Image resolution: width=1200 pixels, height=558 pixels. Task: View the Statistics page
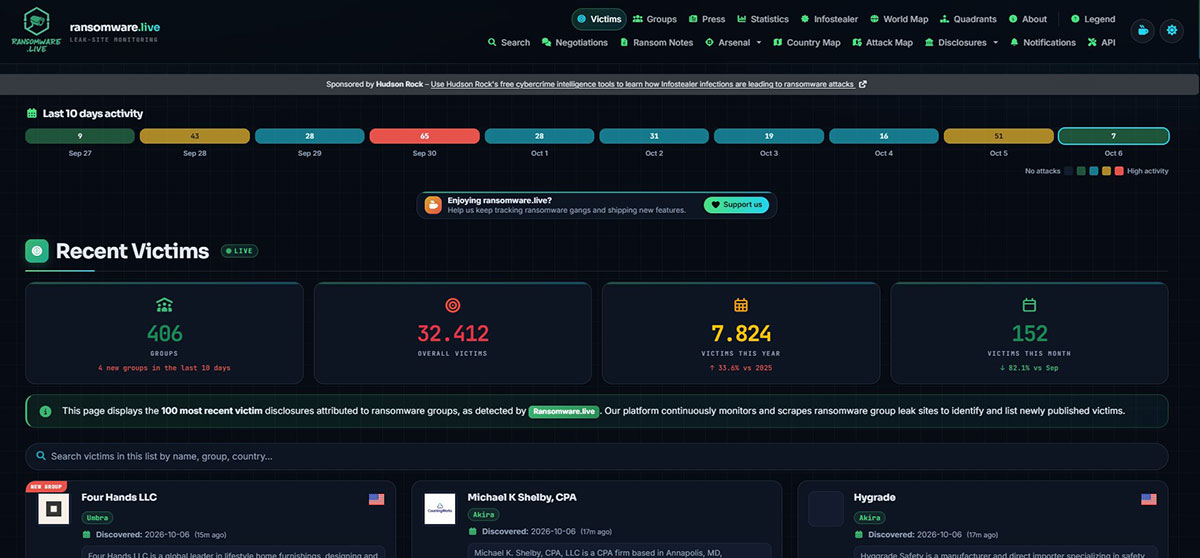(763, 19)
